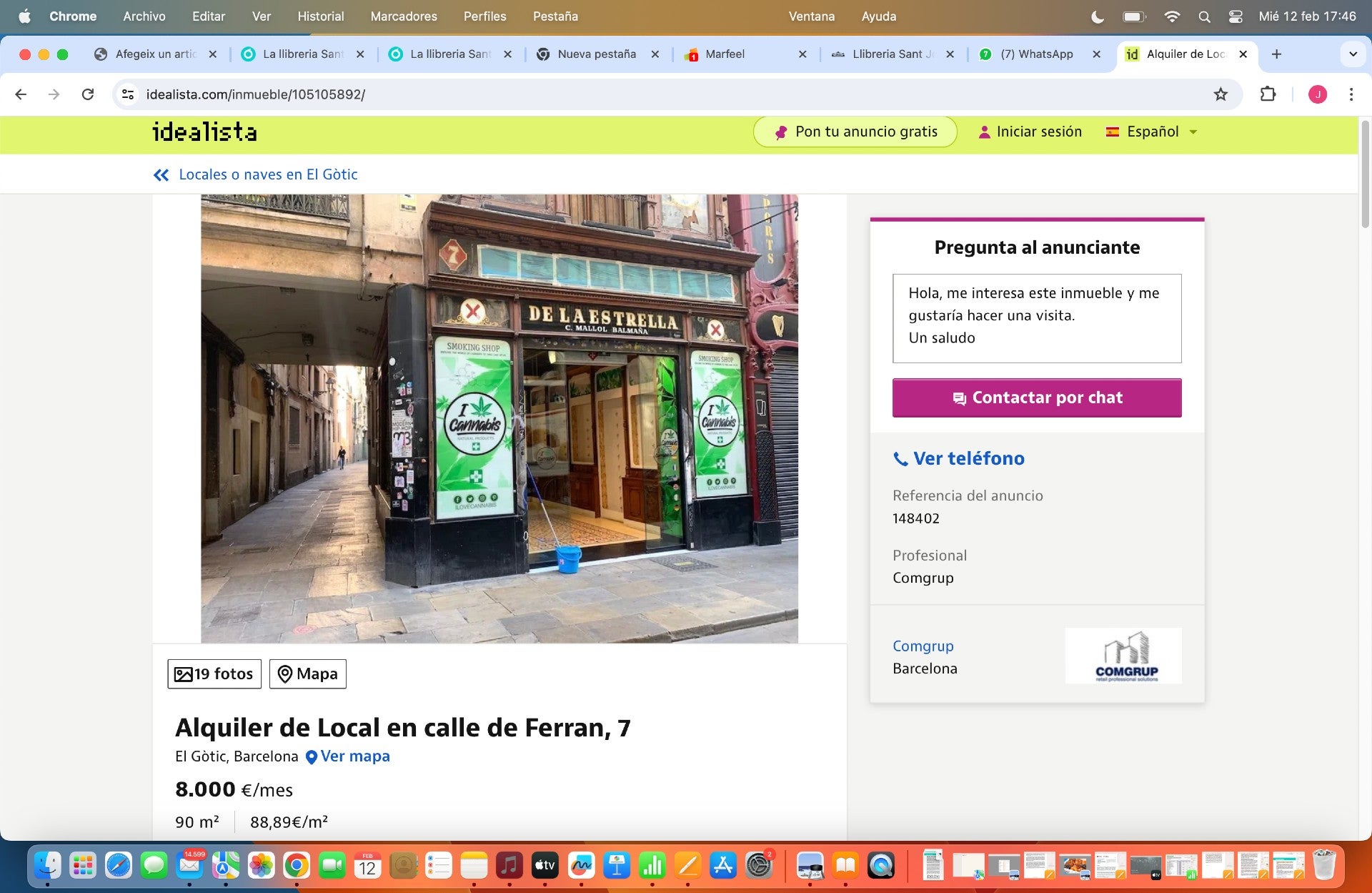Image resolution: width=1372 pixels, height=893 pixels.
Task: Open System Settings from the Dock
Action: pos(759,866)
